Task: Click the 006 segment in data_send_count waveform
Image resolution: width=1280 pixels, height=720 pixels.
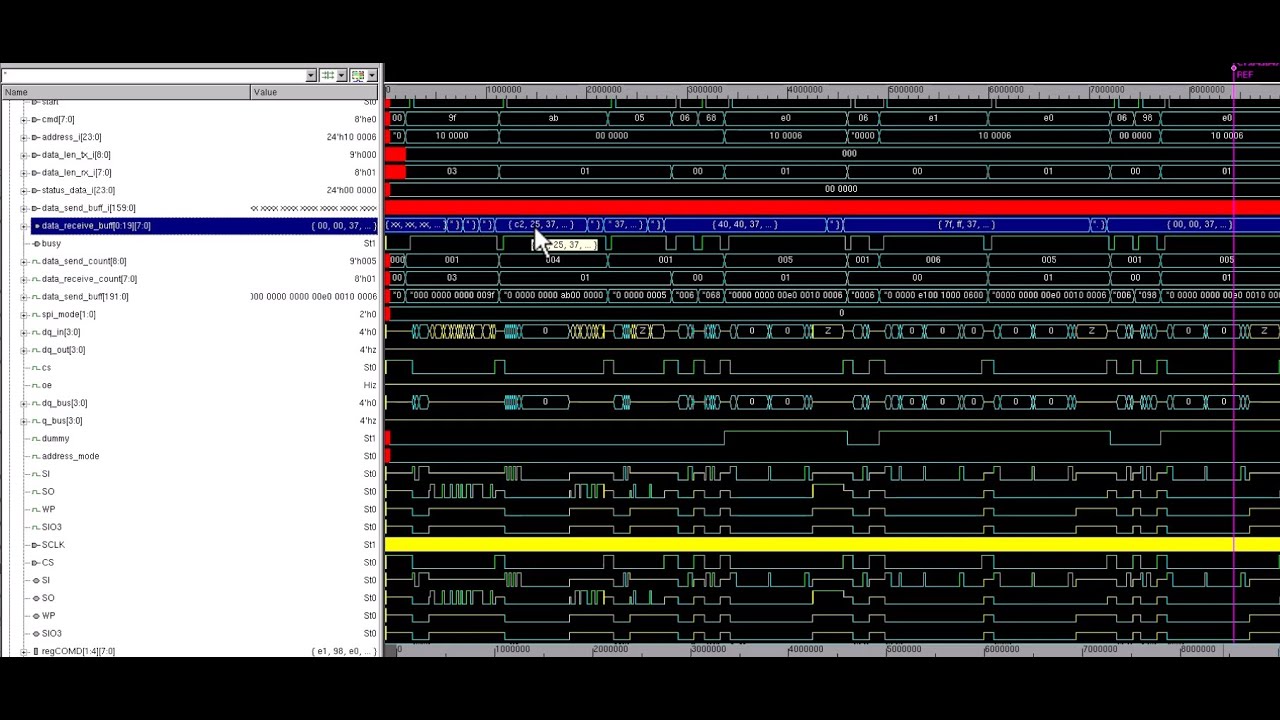Action: tap(932, 260)
